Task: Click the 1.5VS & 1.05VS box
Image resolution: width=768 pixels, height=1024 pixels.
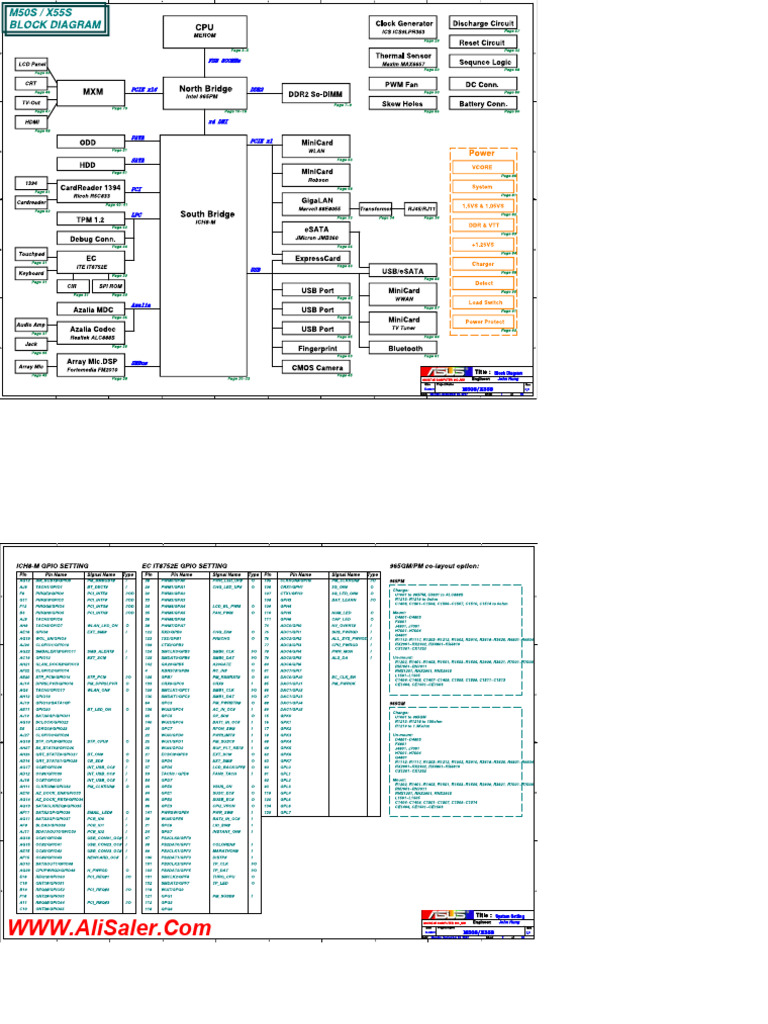Action: pos(483,206)
